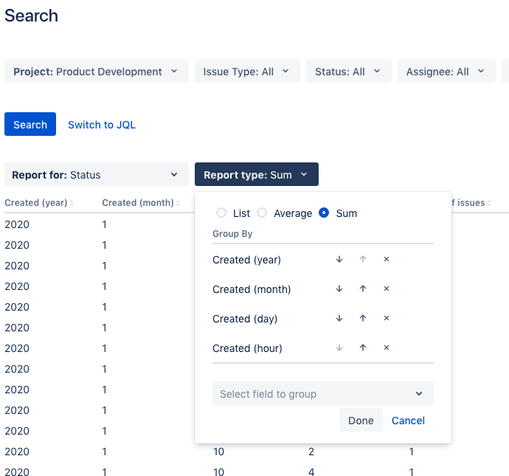Remove Created (hour) from grouping
Image resolution: width=509 pixels, height=476 pixels.
(386, 348)
